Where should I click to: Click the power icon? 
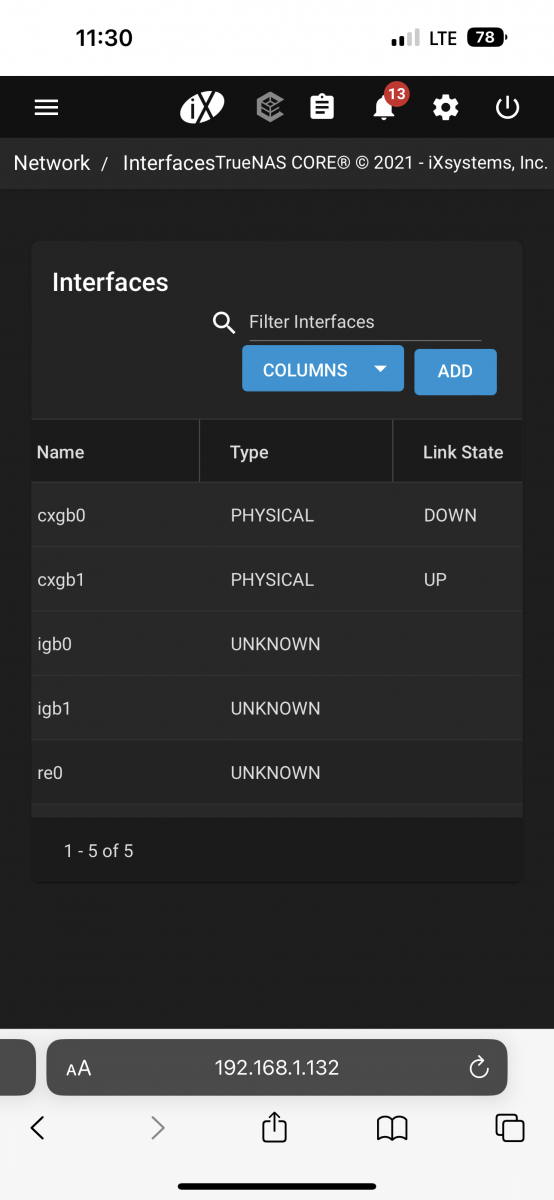click(x=508, y=107)
